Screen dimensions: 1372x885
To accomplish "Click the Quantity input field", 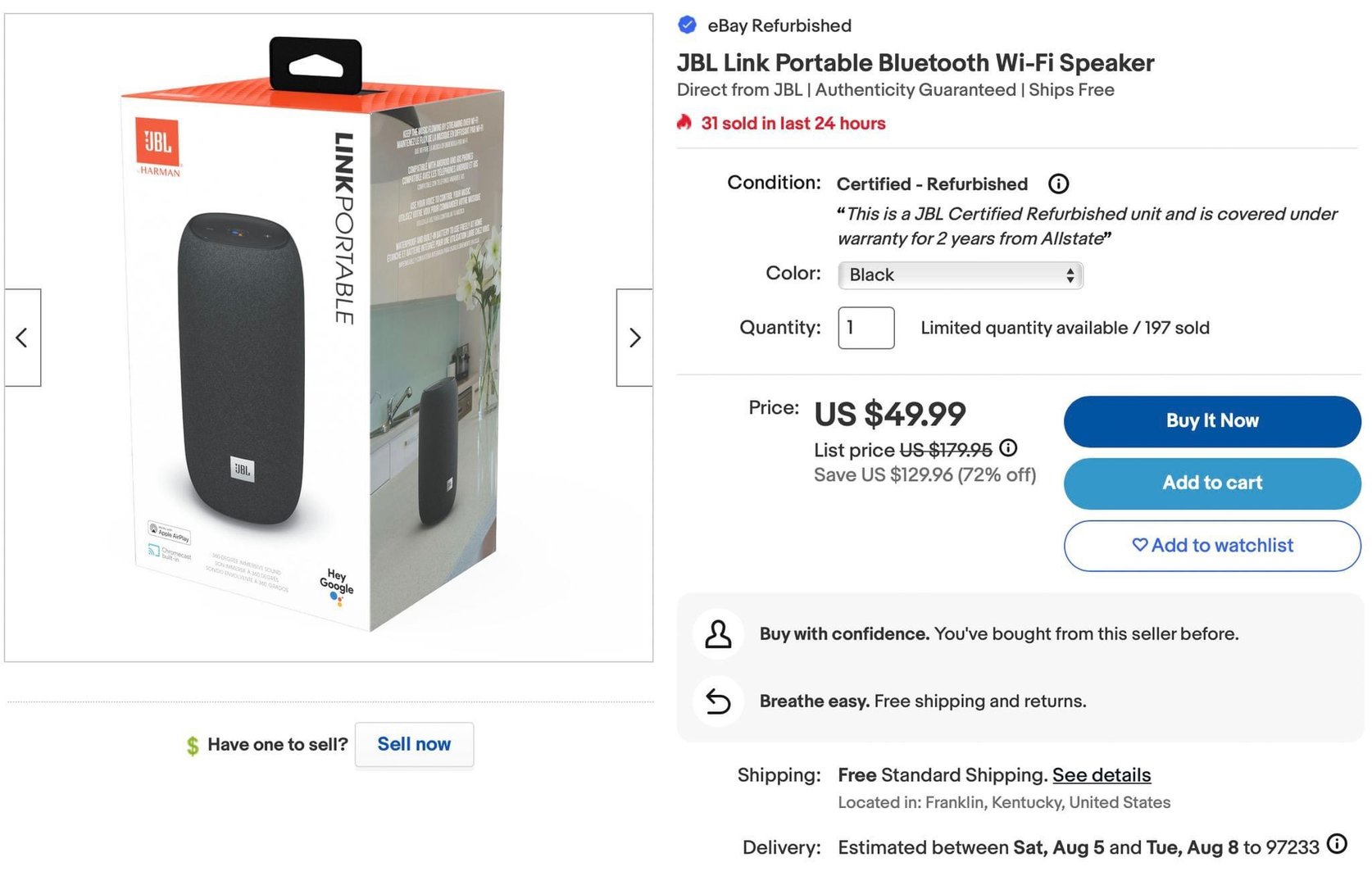I will pos(865,328).
